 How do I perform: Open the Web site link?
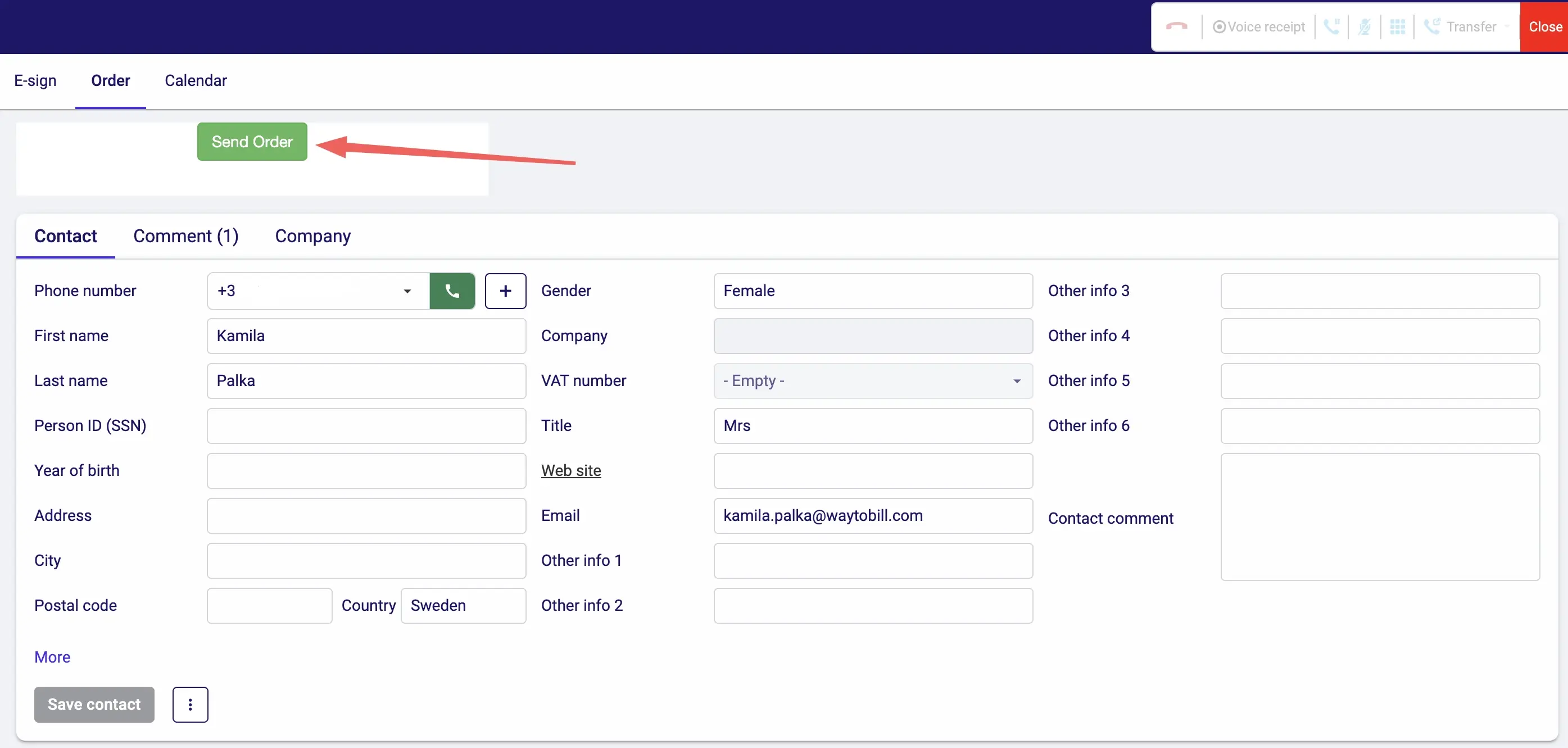571,470
